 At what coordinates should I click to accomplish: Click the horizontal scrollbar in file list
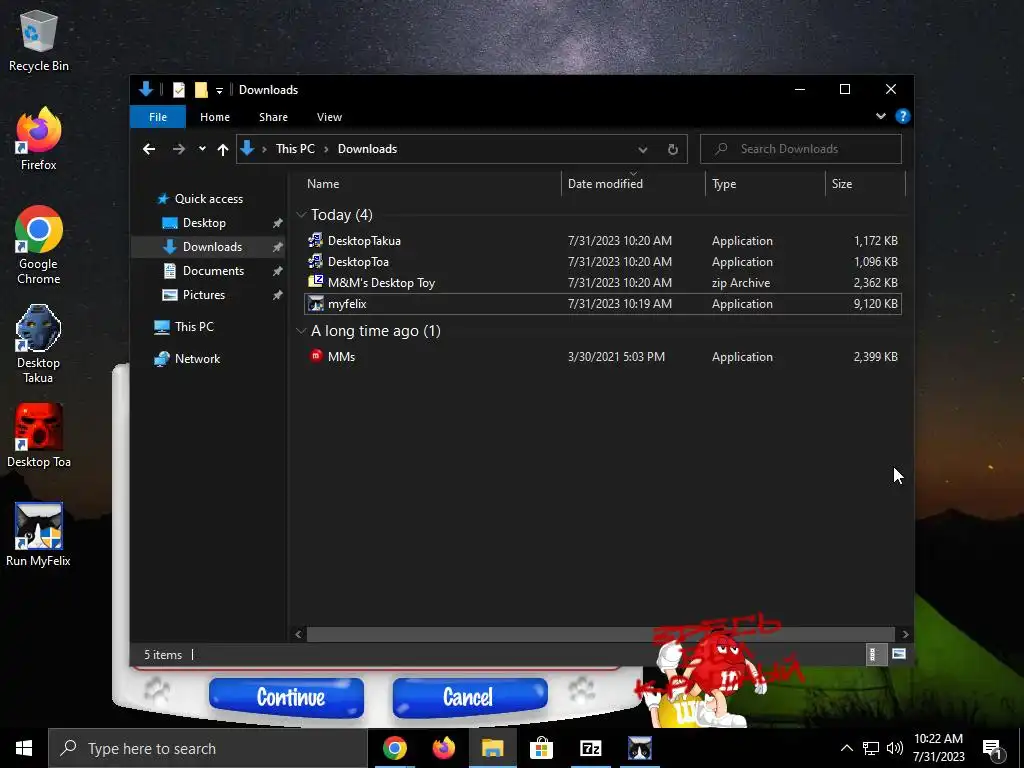601,634
